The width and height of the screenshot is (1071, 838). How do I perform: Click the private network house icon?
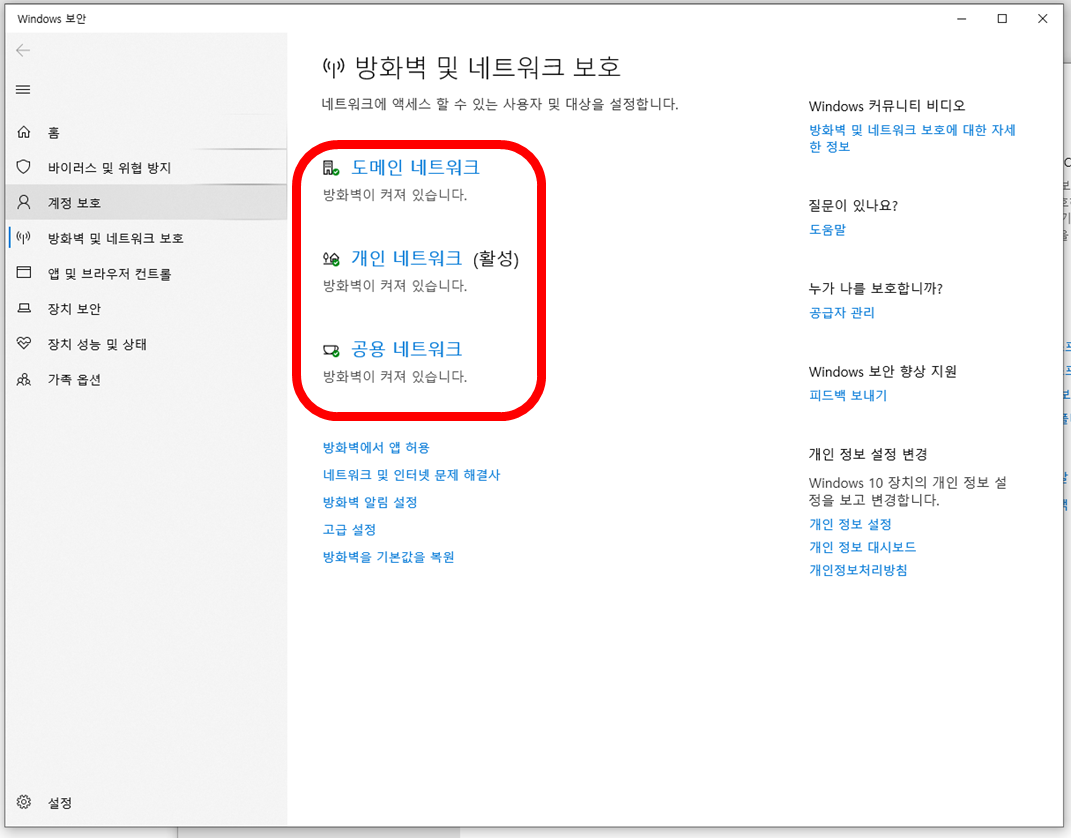click(x=331, y=259)
